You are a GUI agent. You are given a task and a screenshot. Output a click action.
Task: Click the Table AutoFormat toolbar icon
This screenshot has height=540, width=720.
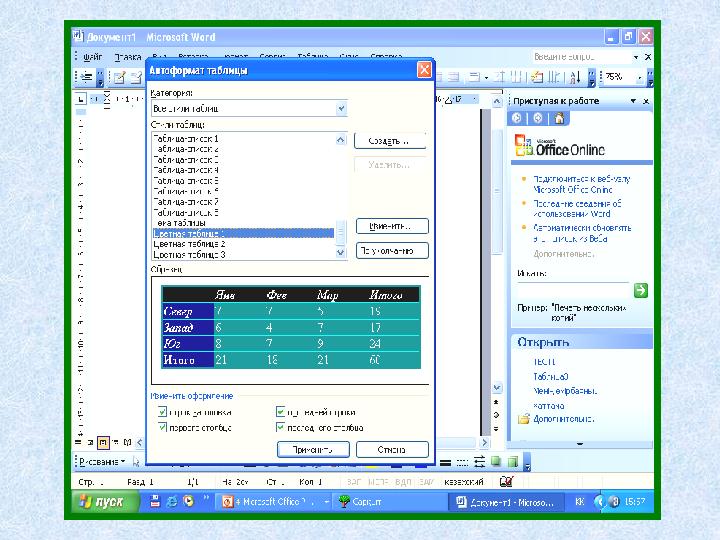537,78
